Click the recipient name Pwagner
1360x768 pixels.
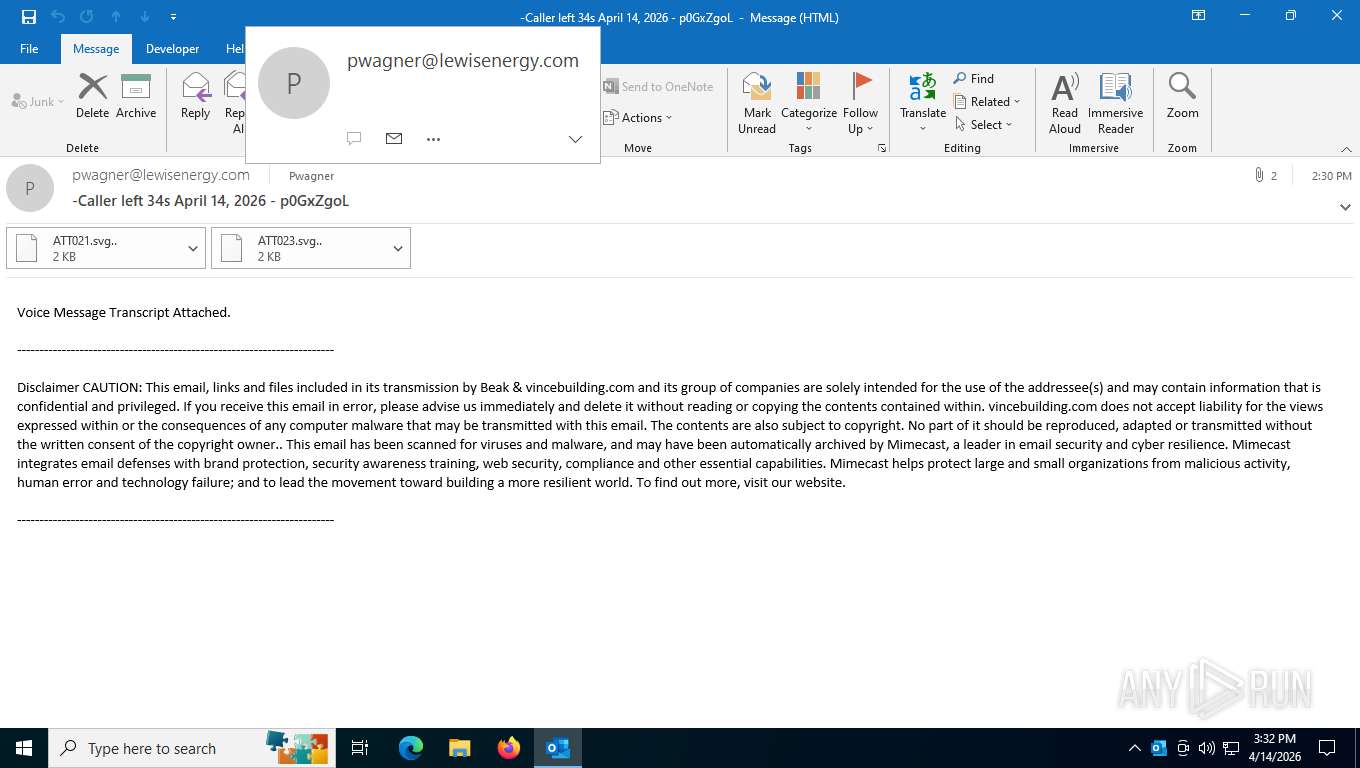[x=311, y=176]
